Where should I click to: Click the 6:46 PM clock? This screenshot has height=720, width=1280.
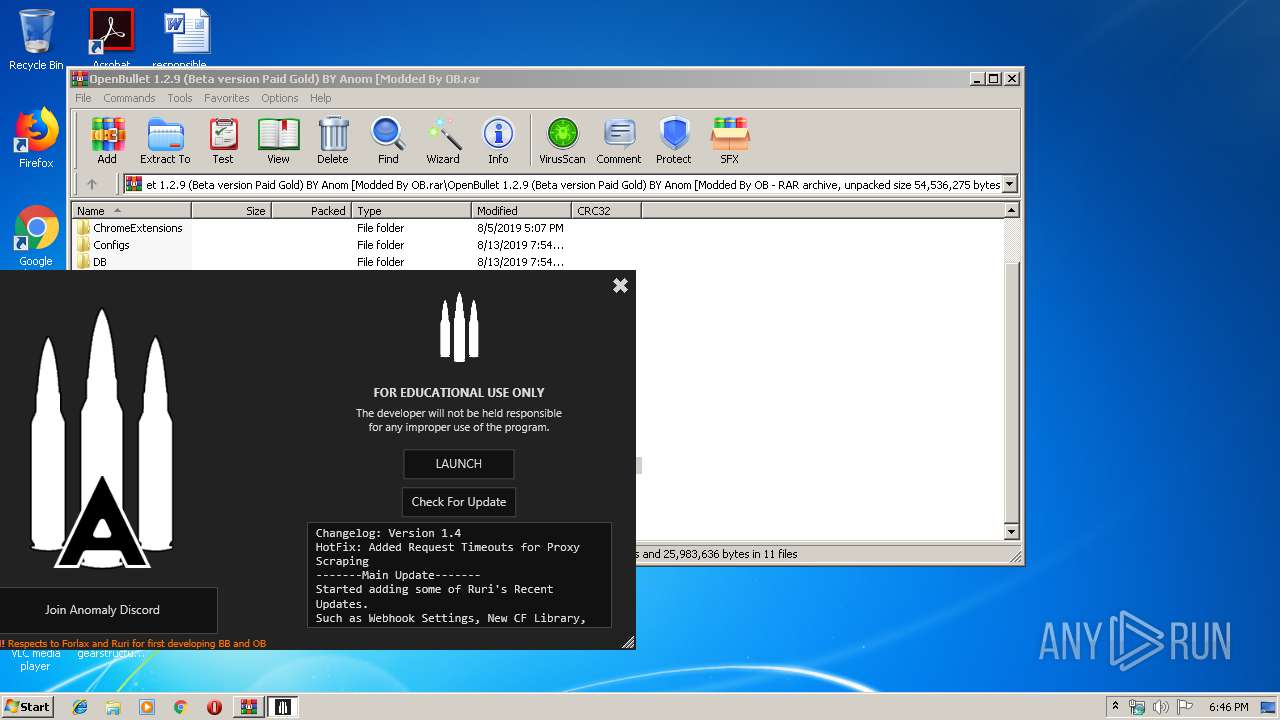(x=1228, y=707)
